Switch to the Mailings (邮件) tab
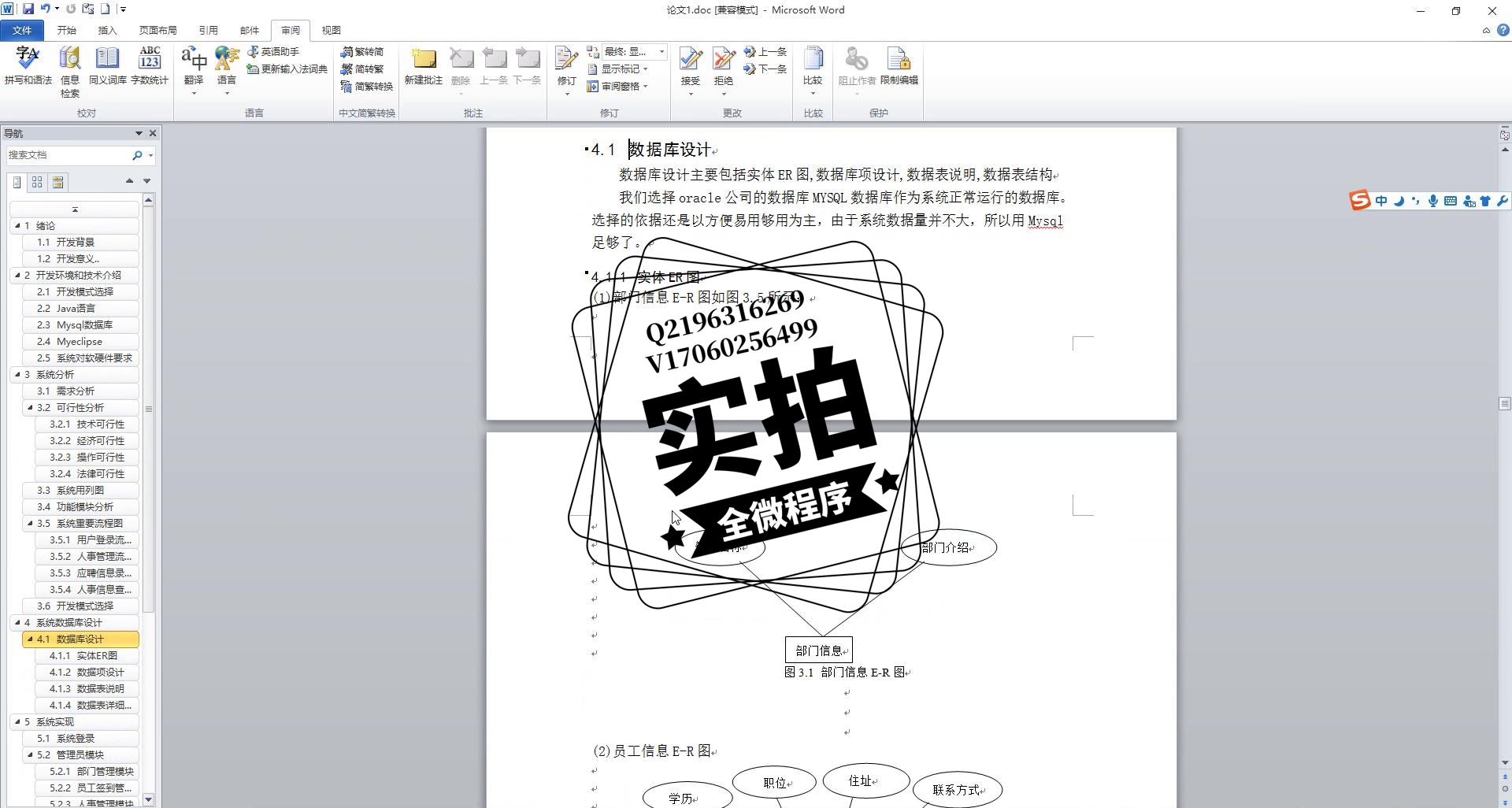Image resolution: width=1512 pixels, height=808 pixels. pyautogui.click(x=250, y=30)
